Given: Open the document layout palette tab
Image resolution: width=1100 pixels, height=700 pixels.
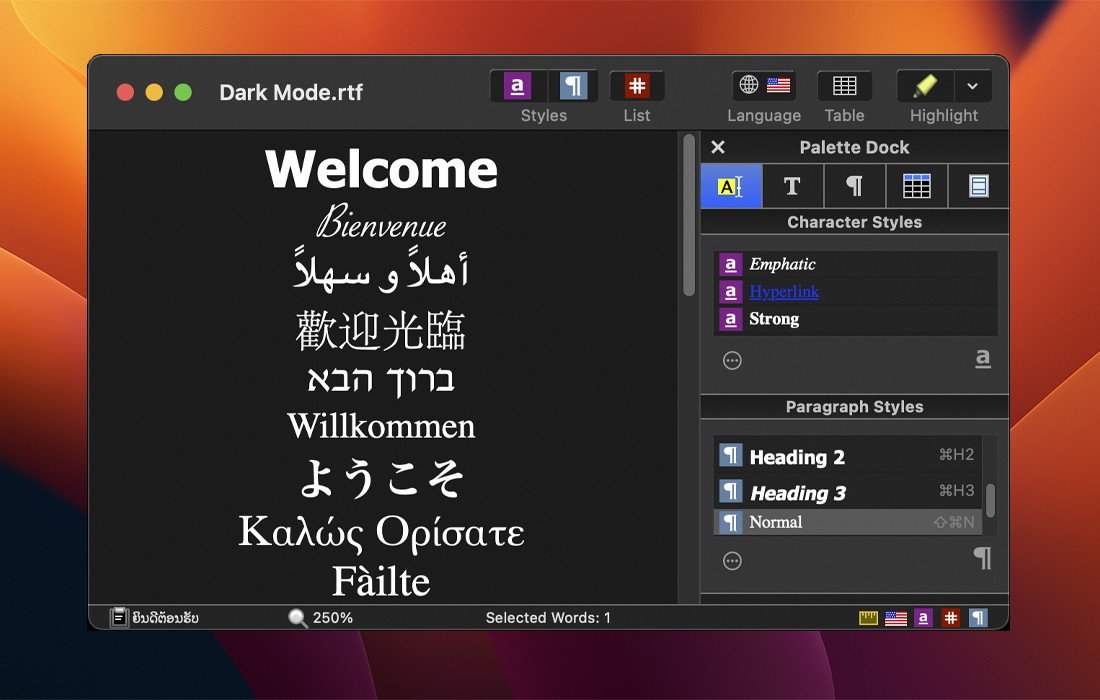Looking at the screenshot, I should pos(978,186).
